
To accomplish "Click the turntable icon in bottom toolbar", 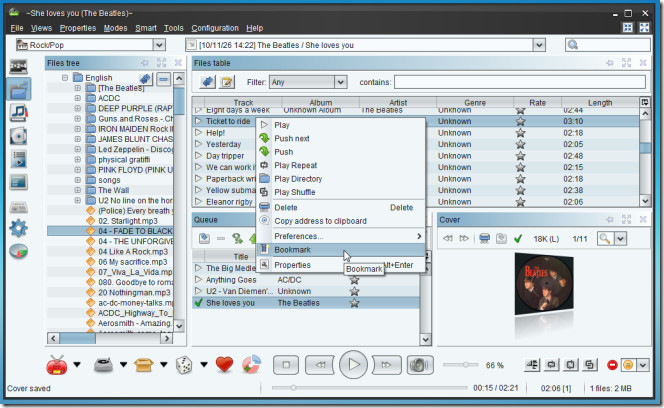I will pyautogui.click(x=103, y=365).
